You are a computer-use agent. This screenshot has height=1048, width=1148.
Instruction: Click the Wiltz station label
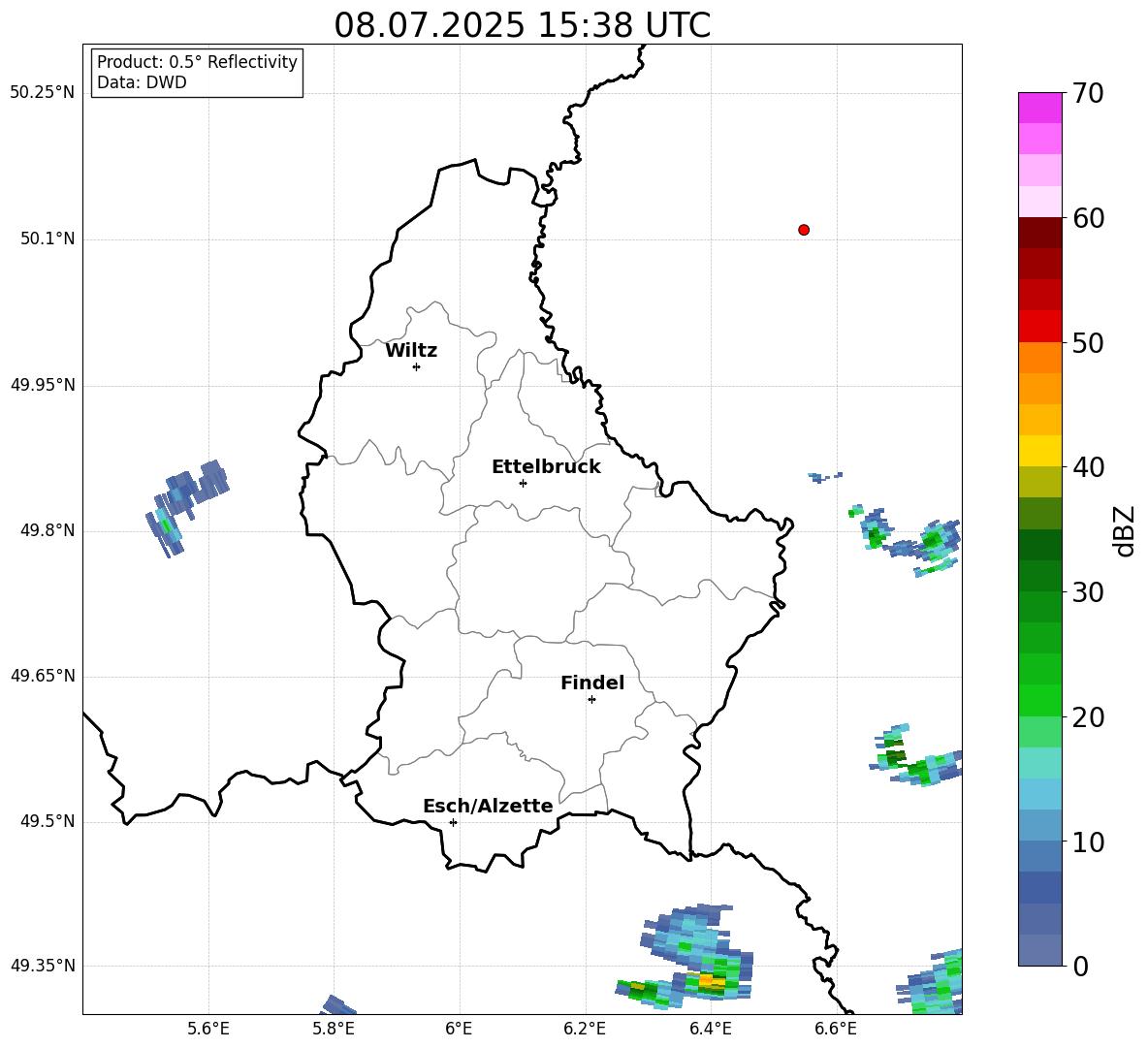411,351
